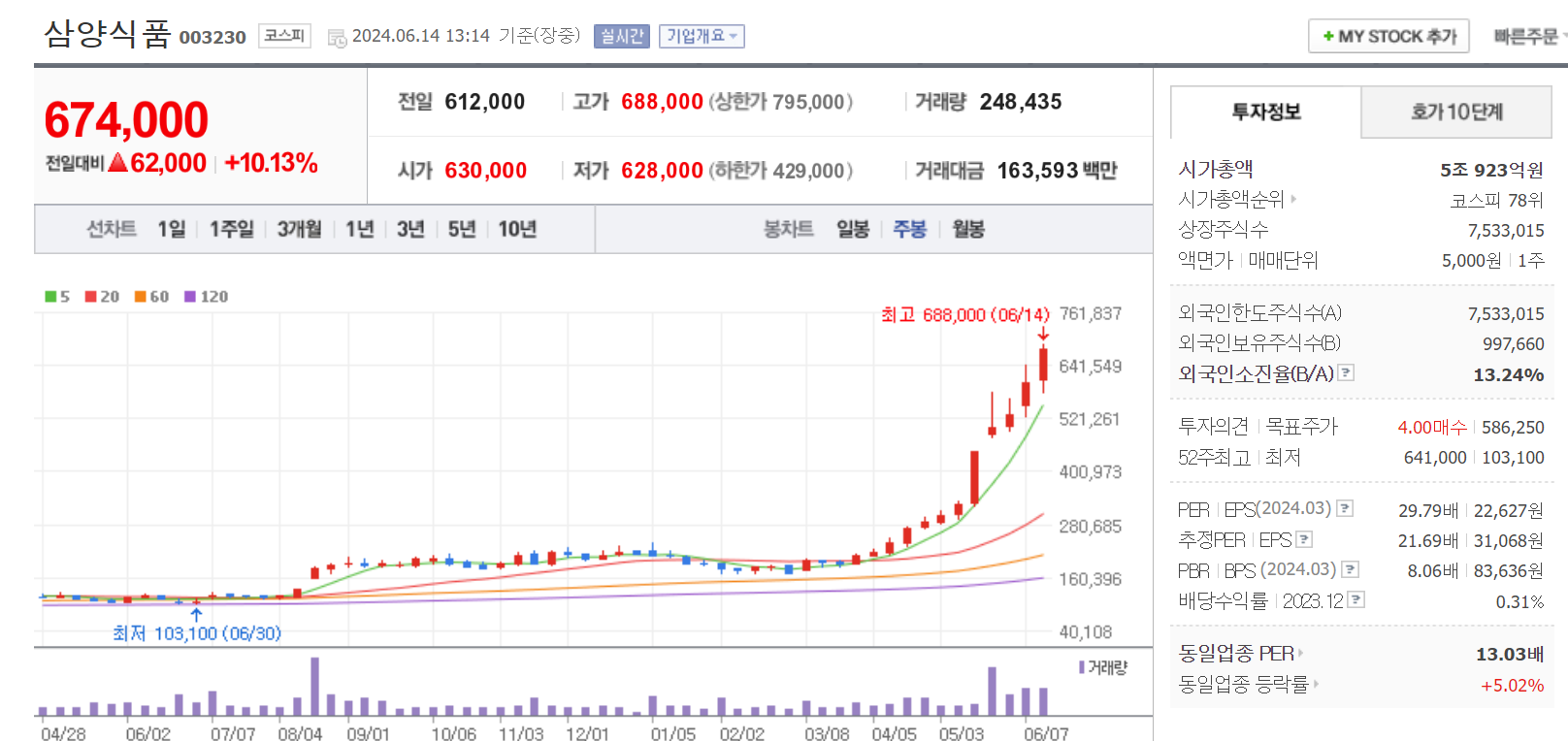
Task: Click the current price 674,000
Action: click(x=126, y=120)
